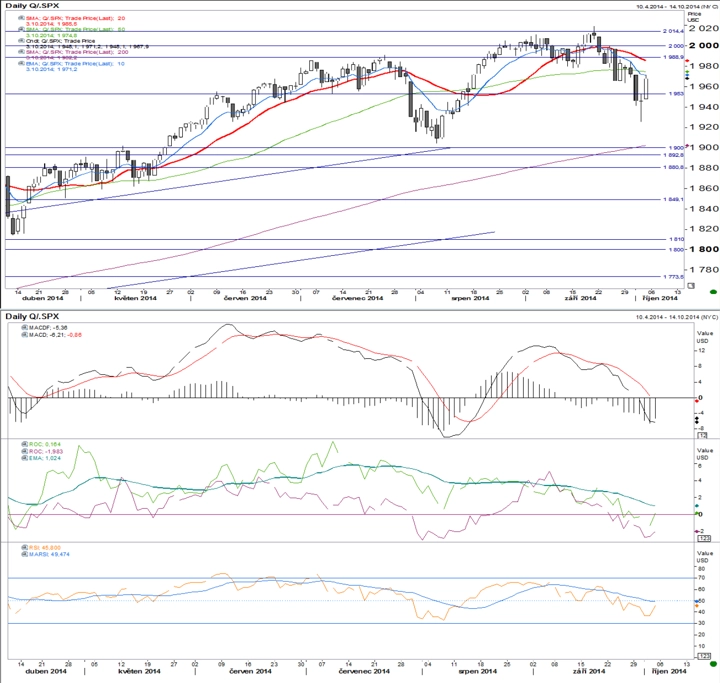Click the candlestick Trade Price legend icon
The image size is (720, 683).
pos(21,41)
